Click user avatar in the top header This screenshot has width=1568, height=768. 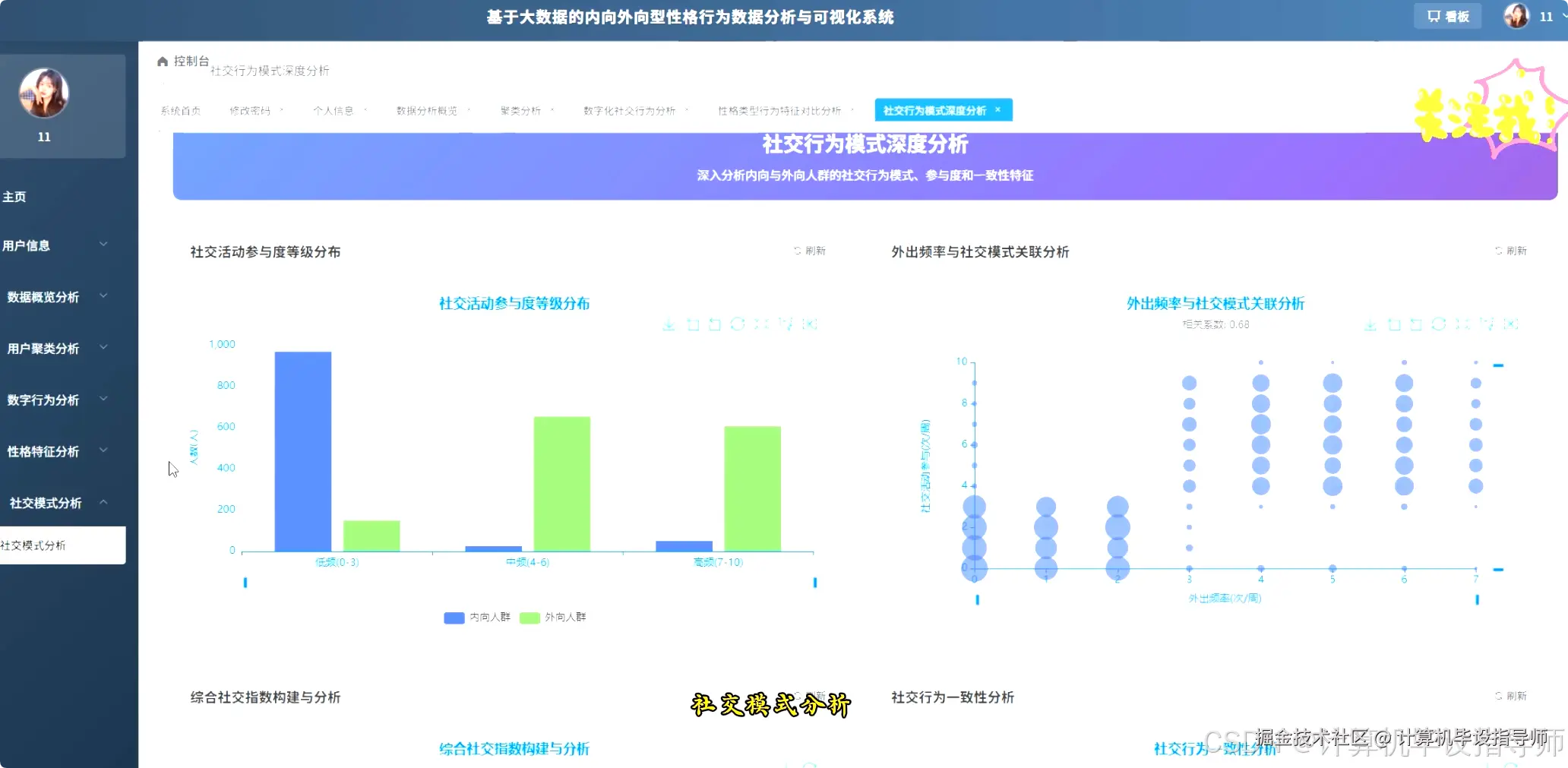pyautogui.click(x=1516, y=16)
